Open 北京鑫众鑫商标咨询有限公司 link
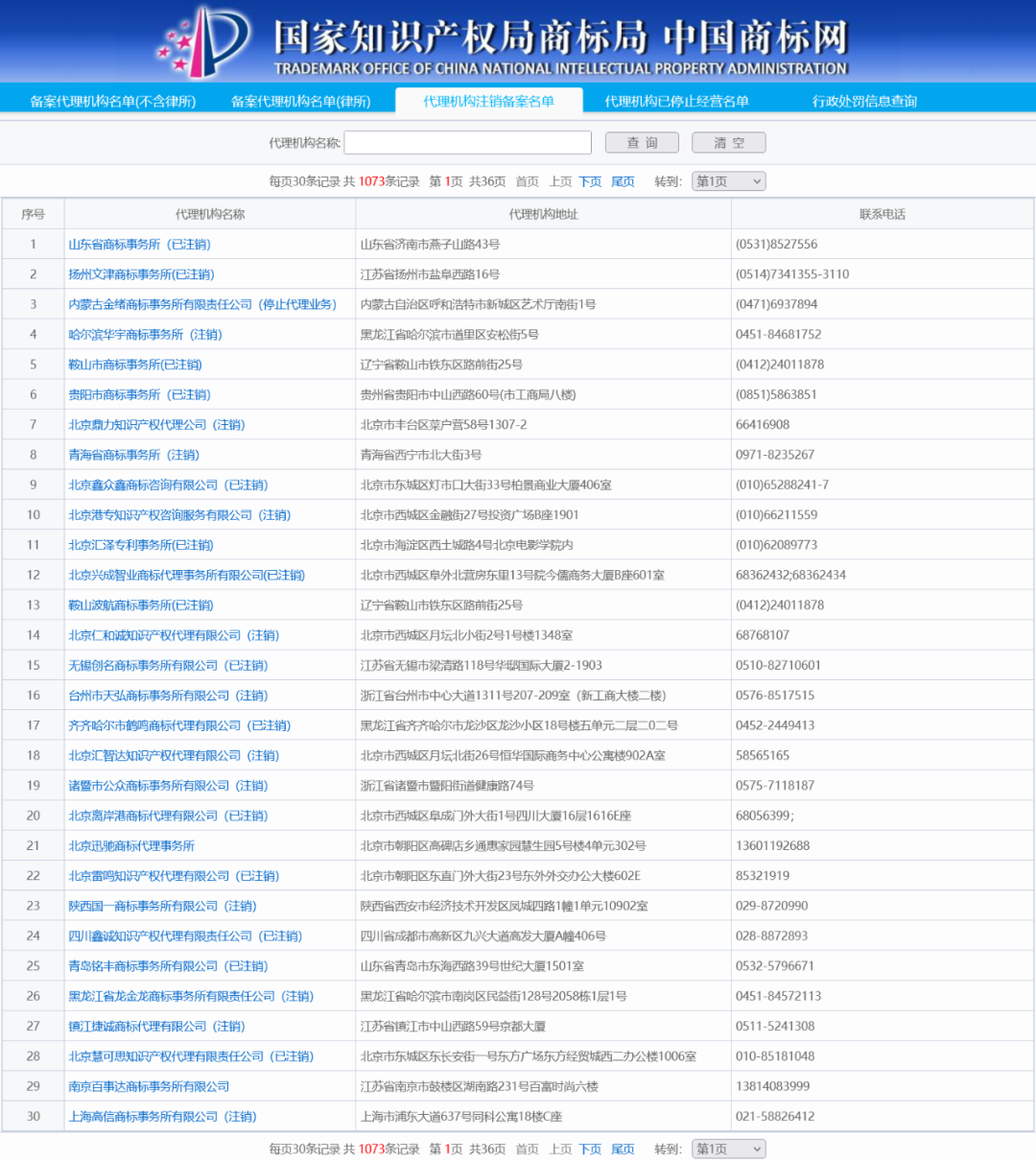 168,486
